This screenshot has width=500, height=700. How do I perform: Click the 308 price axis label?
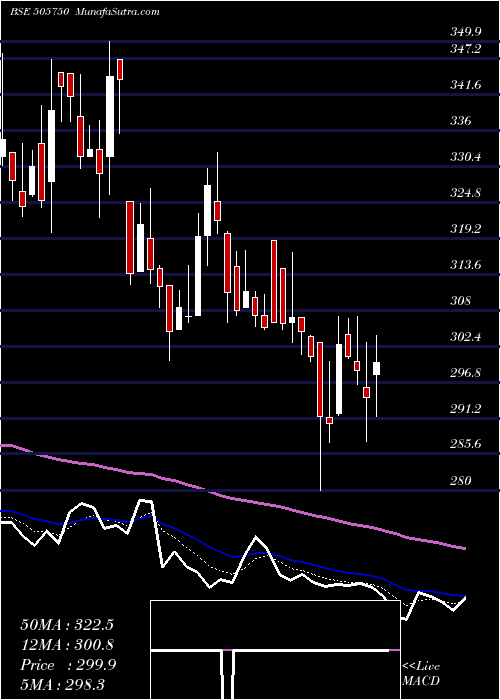(461, 301)
